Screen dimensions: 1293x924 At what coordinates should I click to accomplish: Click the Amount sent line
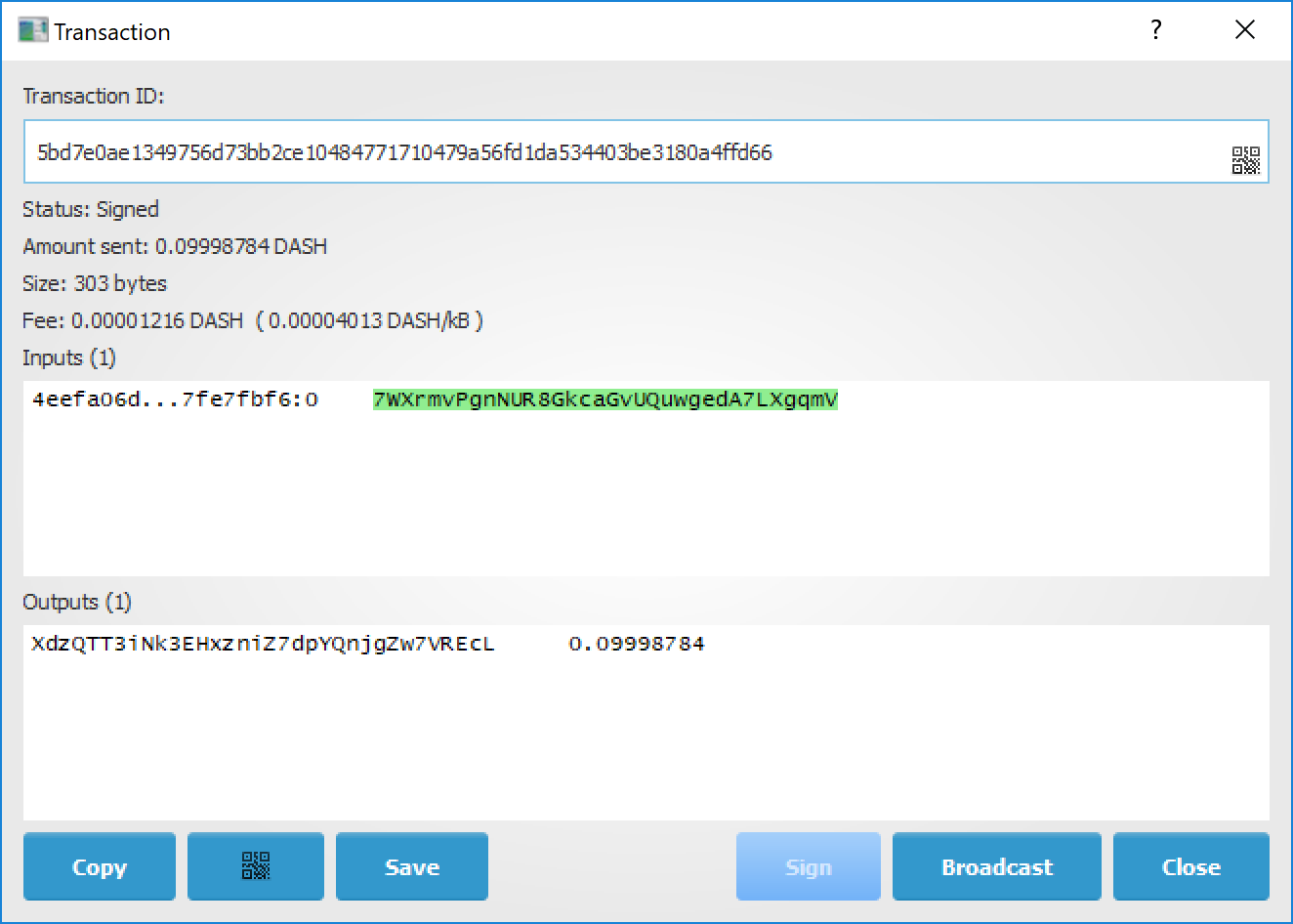pos(175,246)
